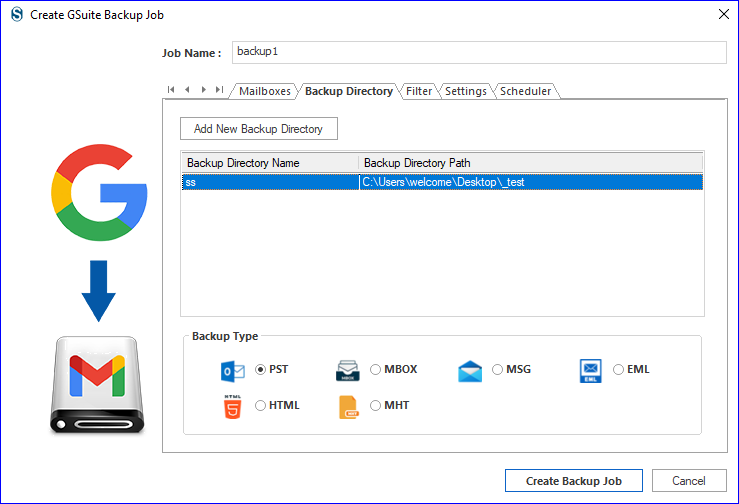This screenshot has width=739, height=504.
Task: Click the MBOX mailbox tray icon
Action: coord(348,371)
